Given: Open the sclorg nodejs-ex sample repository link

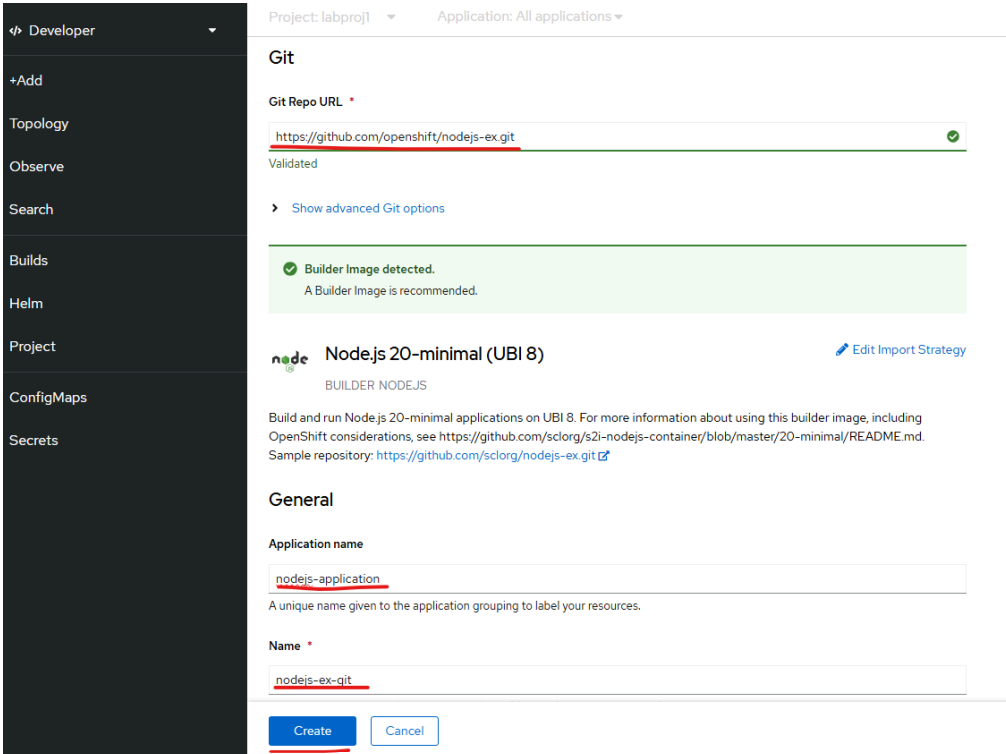Looking at the screenshot, I should coord(485,455).
